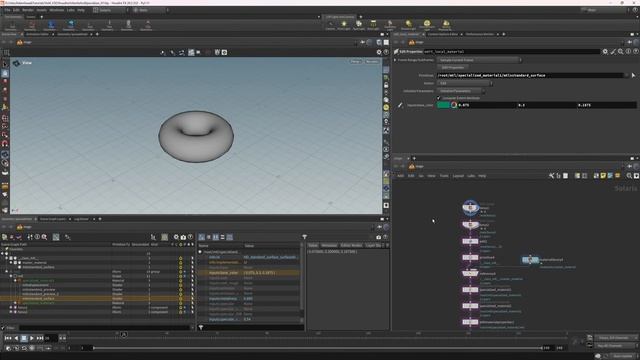Click the parameter pane search magnifier icon
Screen dimensions: 640x360
[620, 51]
